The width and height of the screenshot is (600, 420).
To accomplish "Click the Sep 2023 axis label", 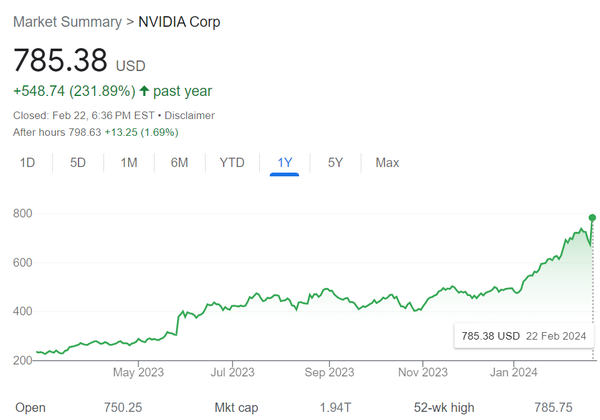I will tap(329, 373).
